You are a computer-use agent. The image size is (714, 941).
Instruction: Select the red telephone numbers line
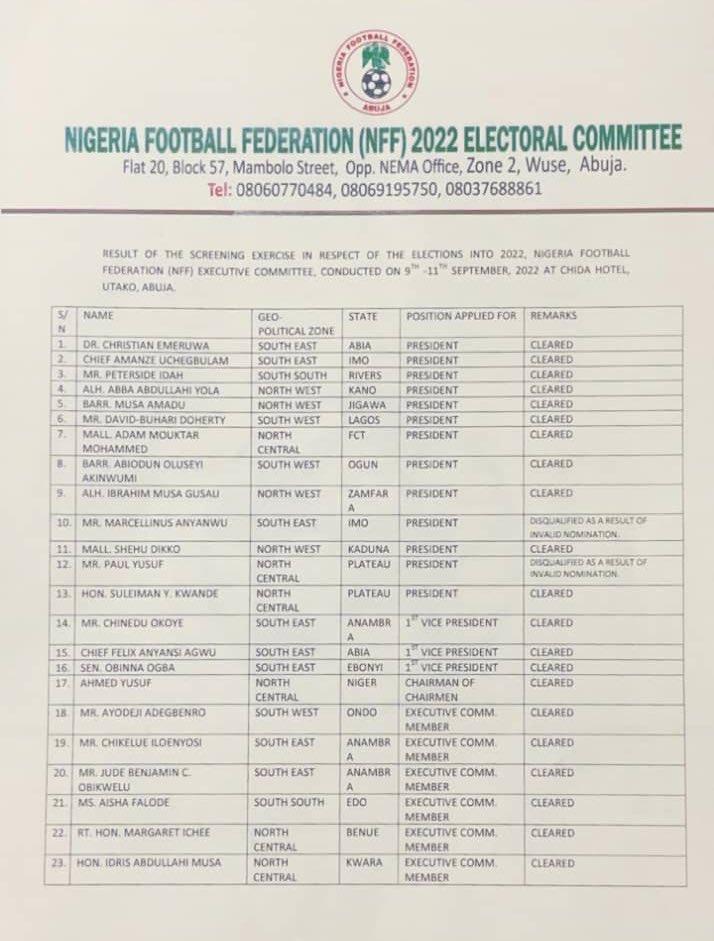tap(374, 189)
